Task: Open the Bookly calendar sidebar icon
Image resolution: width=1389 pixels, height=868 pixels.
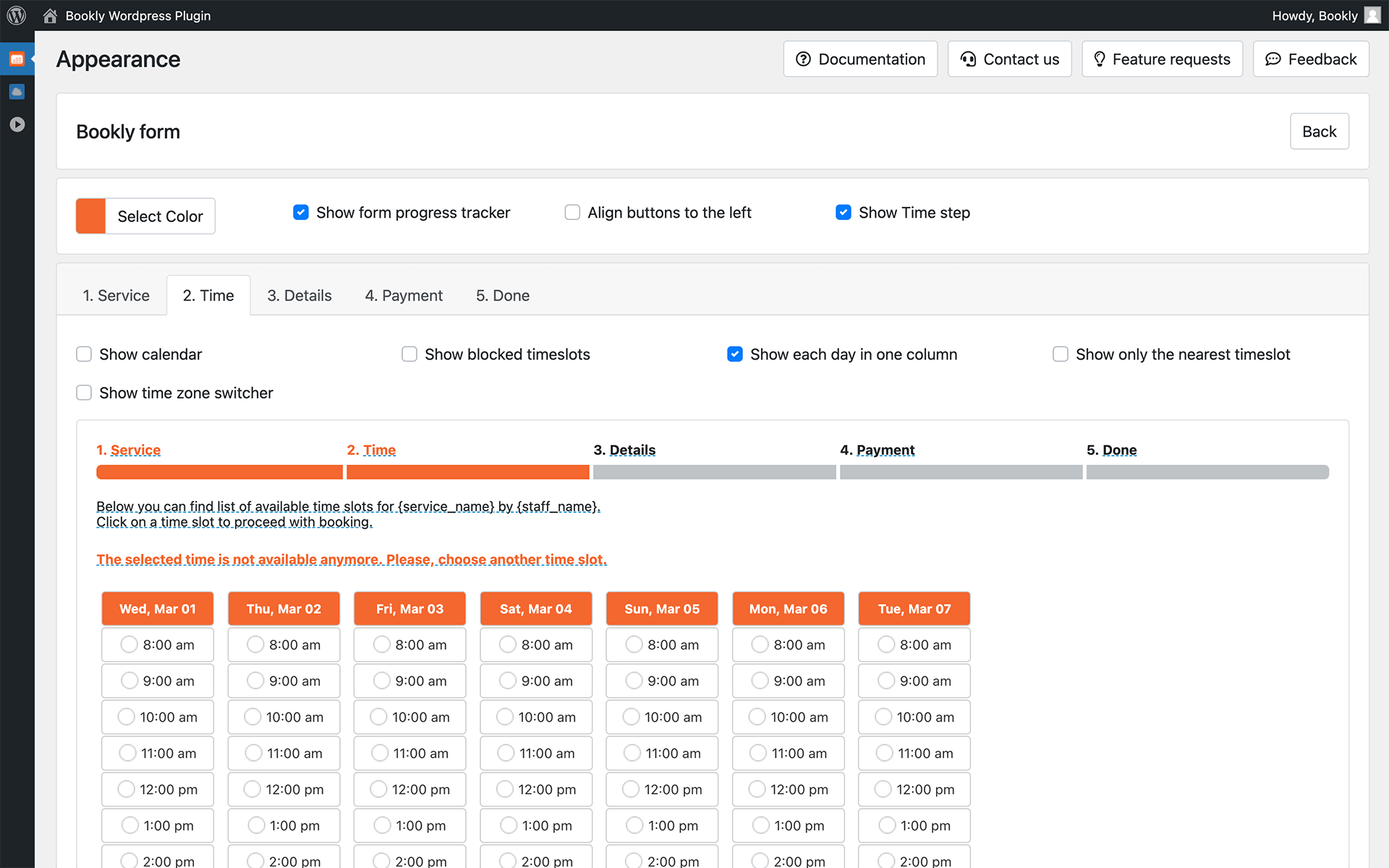Action: click(x=17, y=59)
